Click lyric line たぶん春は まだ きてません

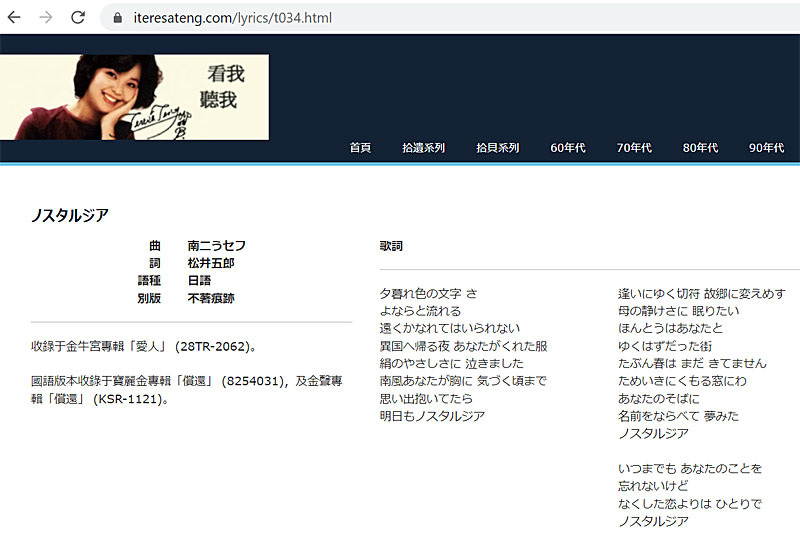[692, 363]
